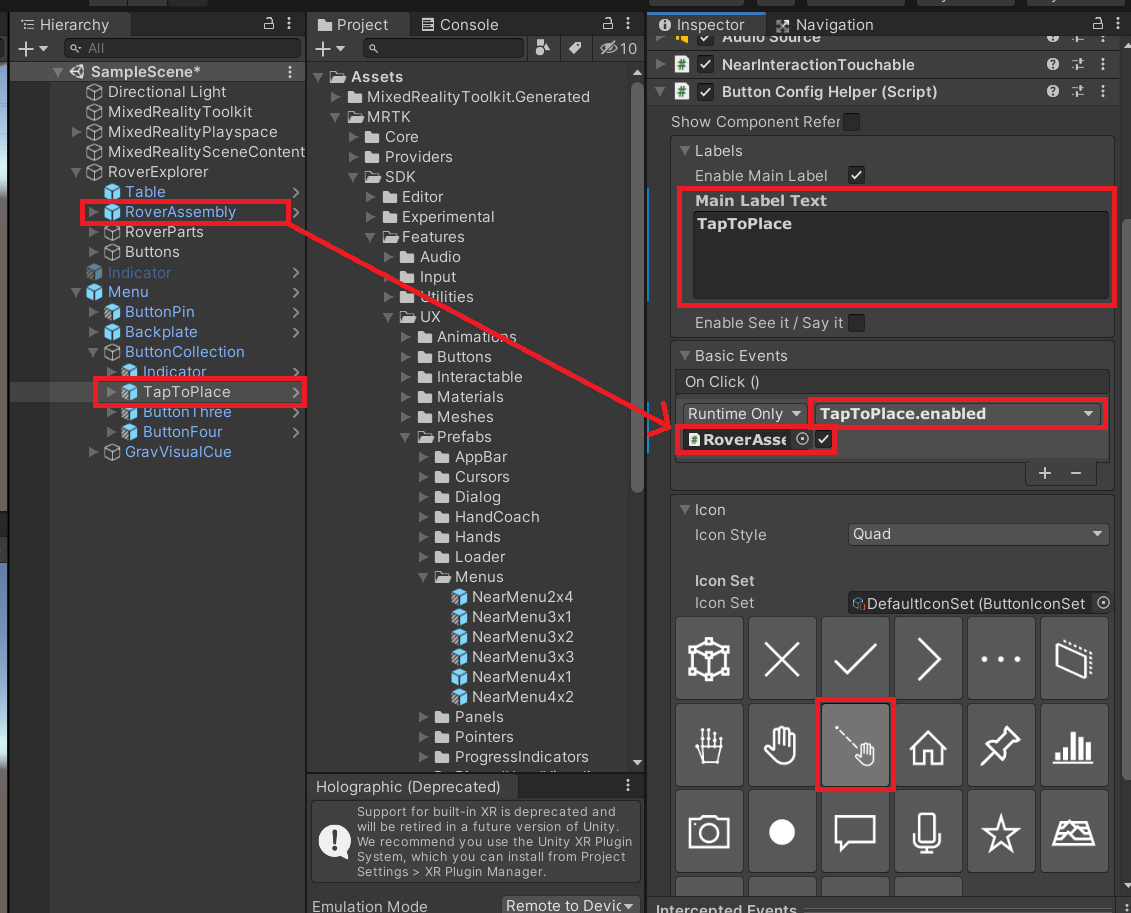
Task: Toggle Show Component References checkbox
Action: (852, 122)
